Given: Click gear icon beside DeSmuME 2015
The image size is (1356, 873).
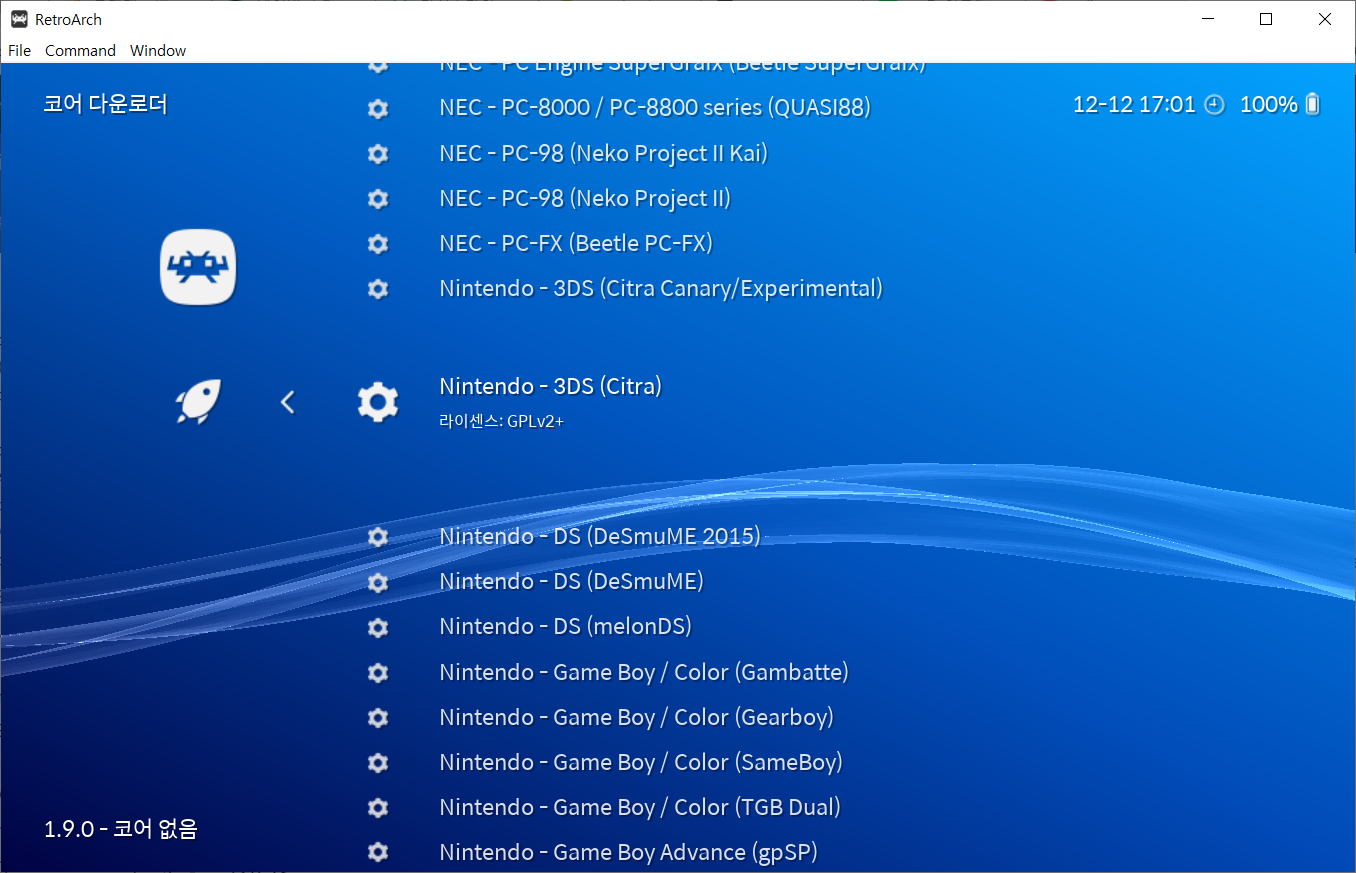Looking at the screenshot, I should pyautogui.click(x=378, y=536).
